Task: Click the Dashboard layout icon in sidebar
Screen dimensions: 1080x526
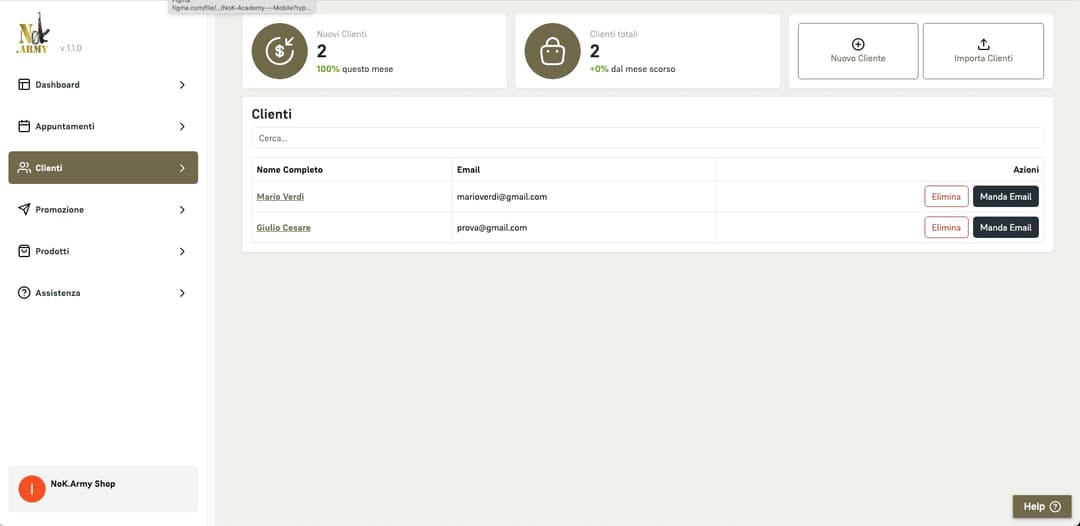Action: pos(24,85)
